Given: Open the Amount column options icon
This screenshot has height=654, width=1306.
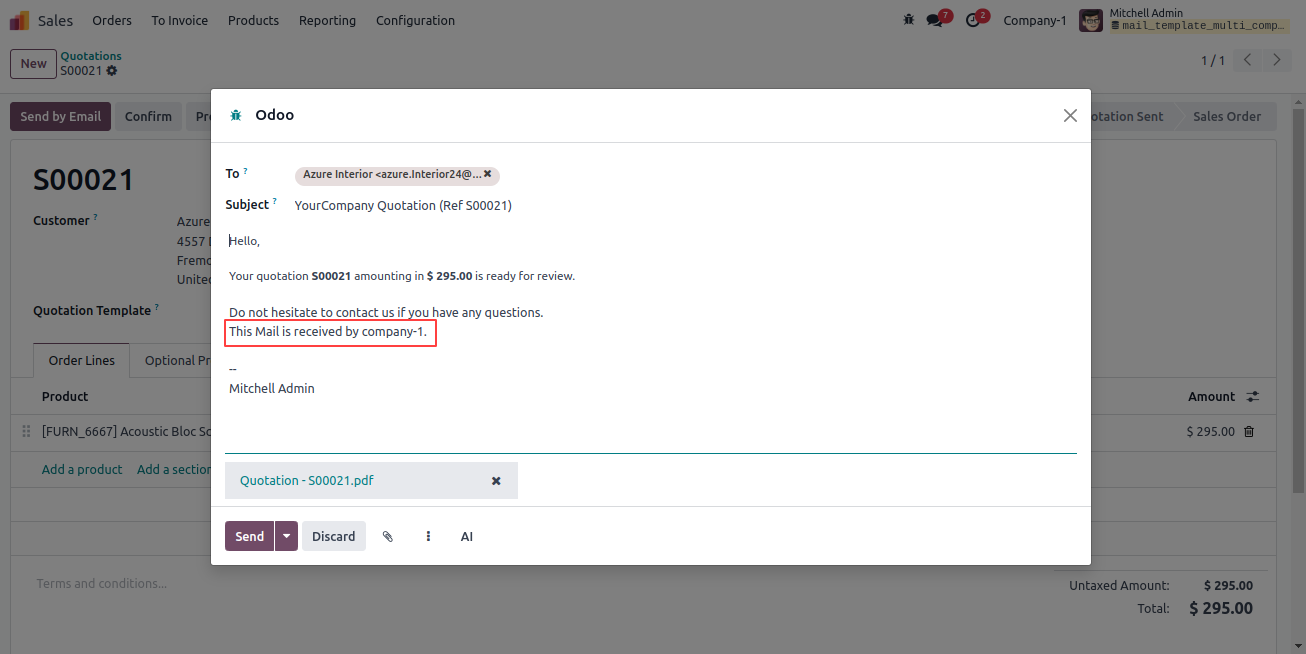Looking at the screenshot, I should (1253, 396).
